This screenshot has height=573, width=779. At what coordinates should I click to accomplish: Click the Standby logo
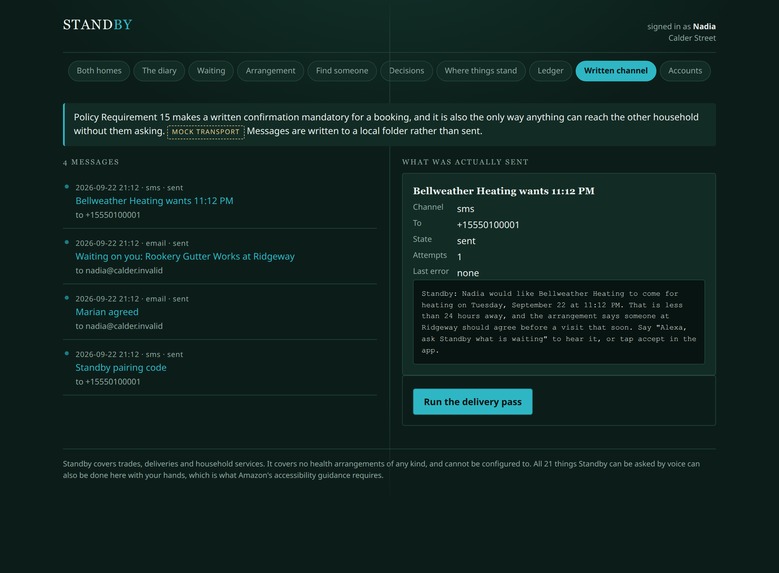pyautogui.click(x=97, y=24)
